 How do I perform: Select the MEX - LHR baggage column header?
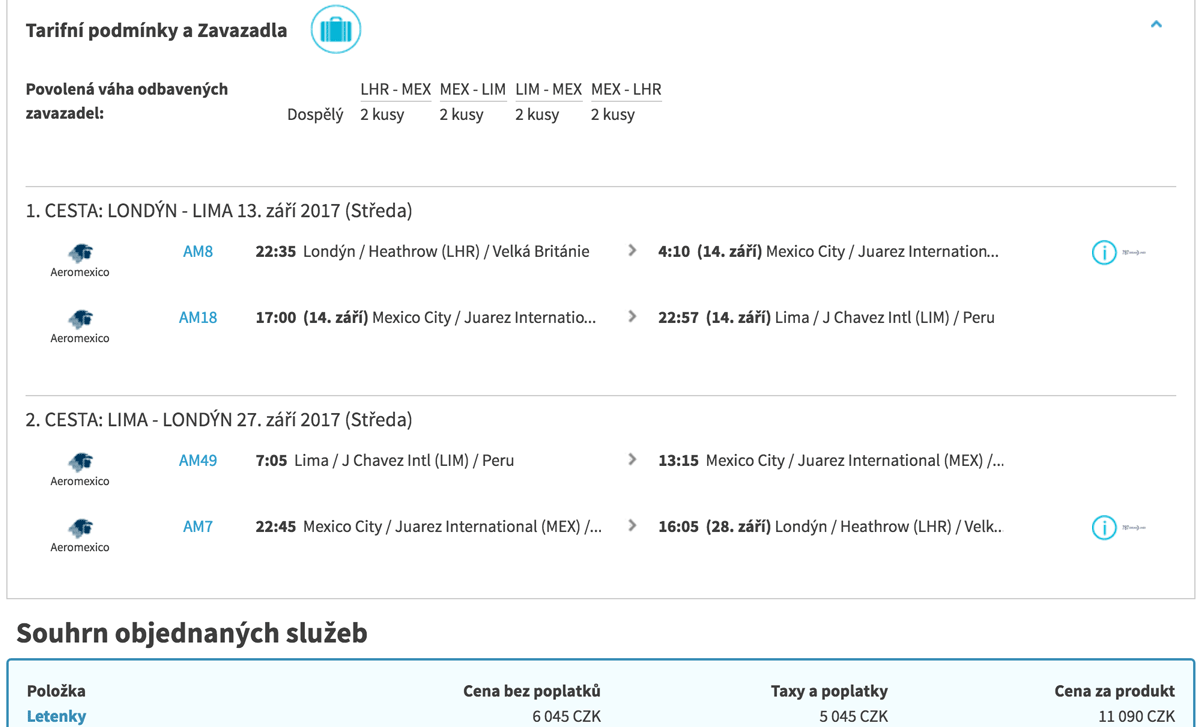click(626, 89)
